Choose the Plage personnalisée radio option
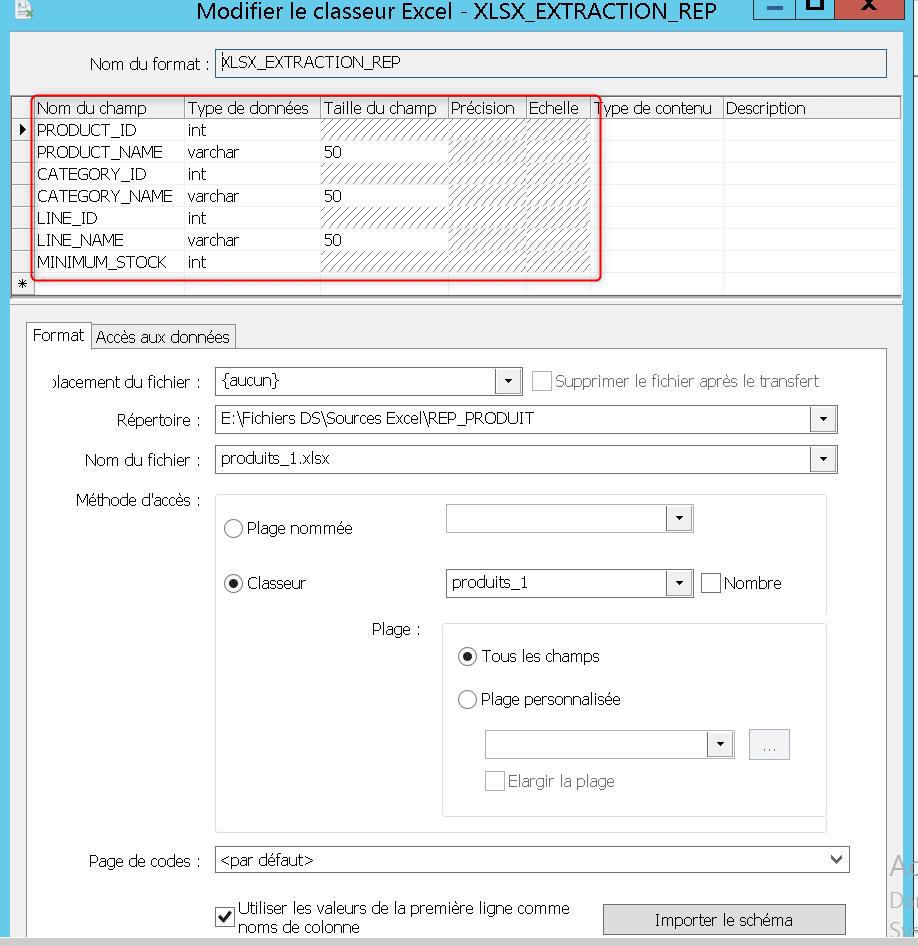The height and width of the screenshot is (946, 918). point(467,700)
